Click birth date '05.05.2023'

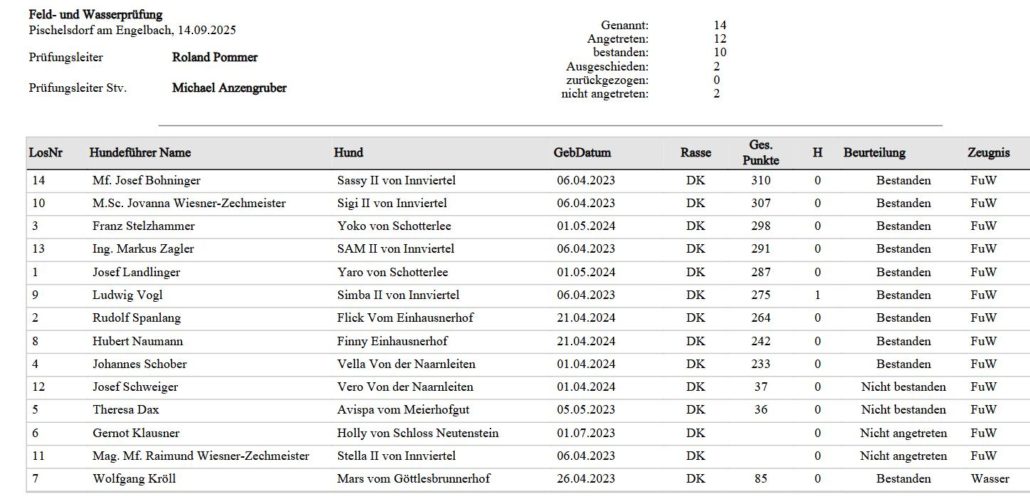click(x=586, y=410)
